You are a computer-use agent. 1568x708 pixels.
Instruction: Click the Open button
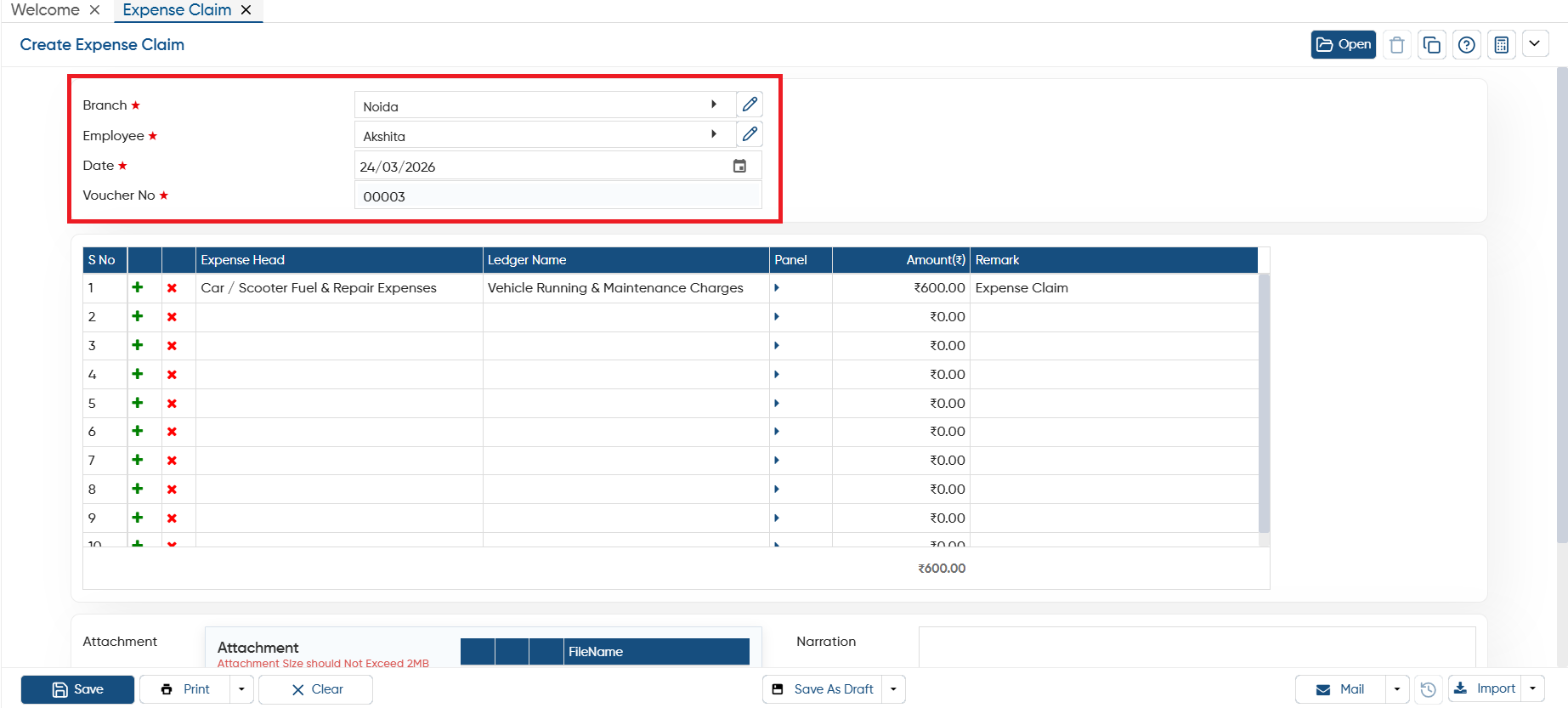click(x=1343, y=44)
